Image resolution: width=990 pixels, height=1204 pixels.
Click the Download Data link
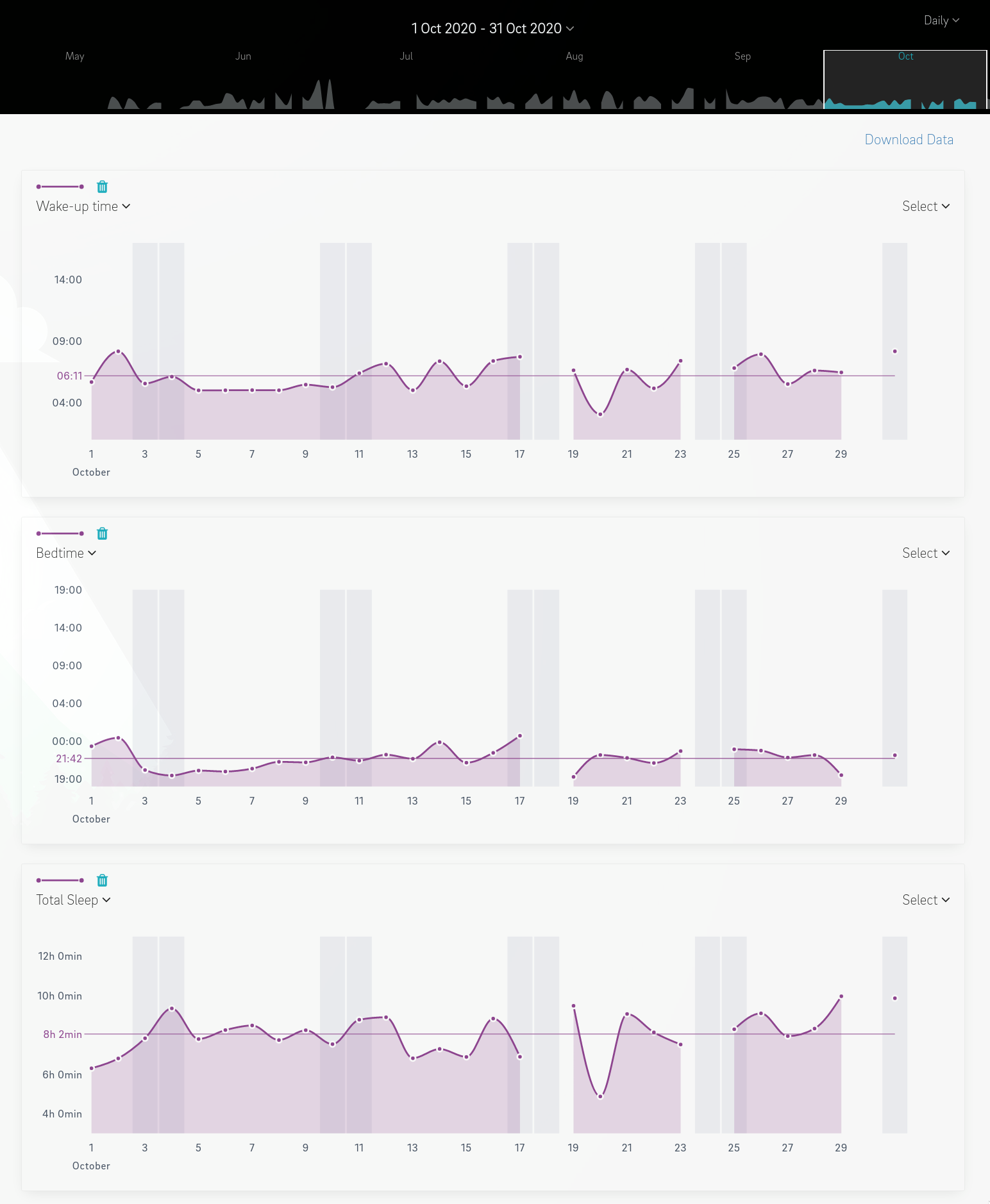[909, 140]
